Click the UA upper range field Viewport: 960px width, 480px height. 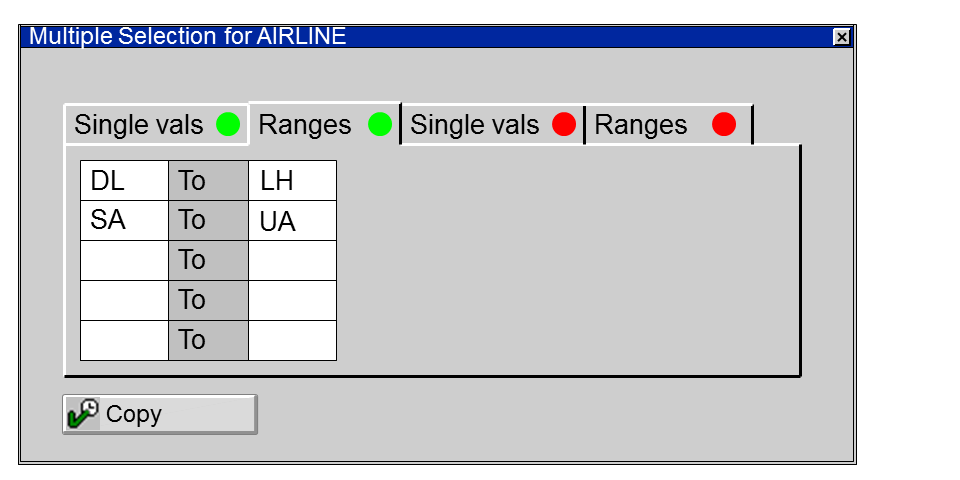(x=292, y=221)
